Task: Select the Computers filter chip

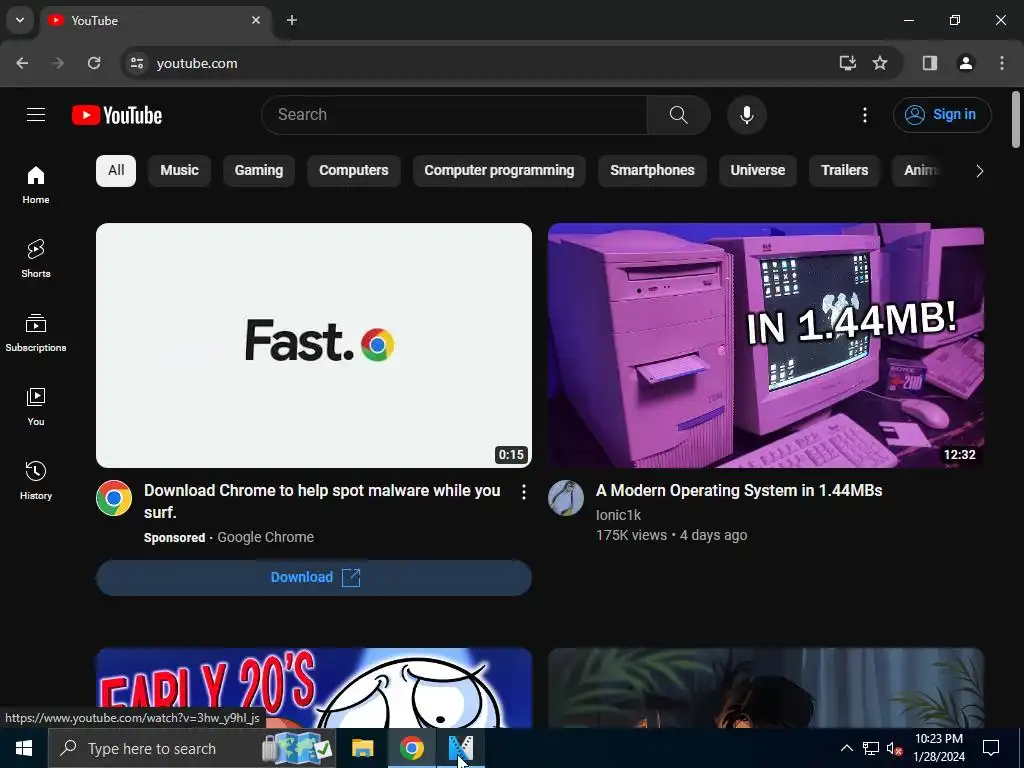Action: pyautogui.click(x=353, y=170)
